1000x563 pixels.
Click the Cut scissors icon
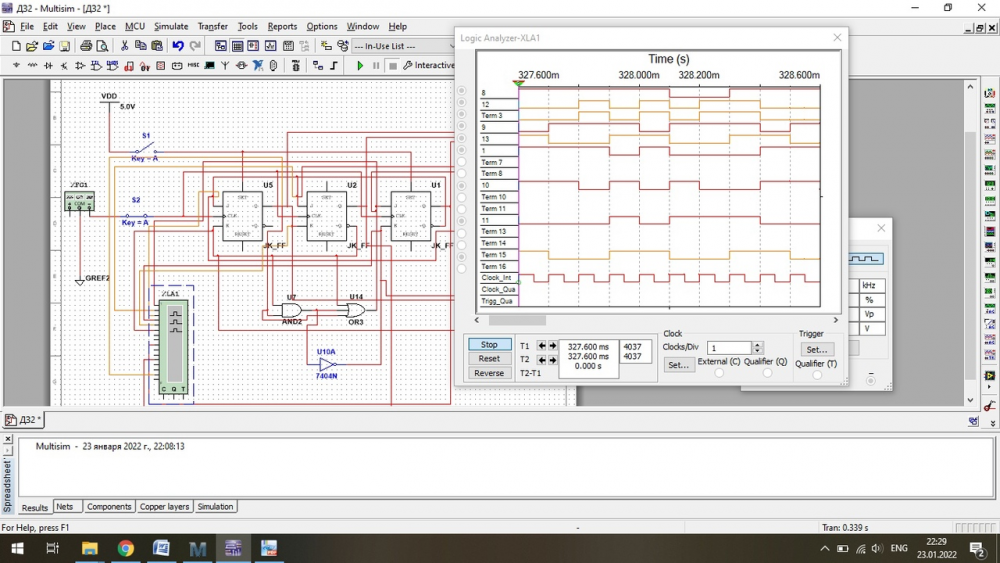point(124,46)
